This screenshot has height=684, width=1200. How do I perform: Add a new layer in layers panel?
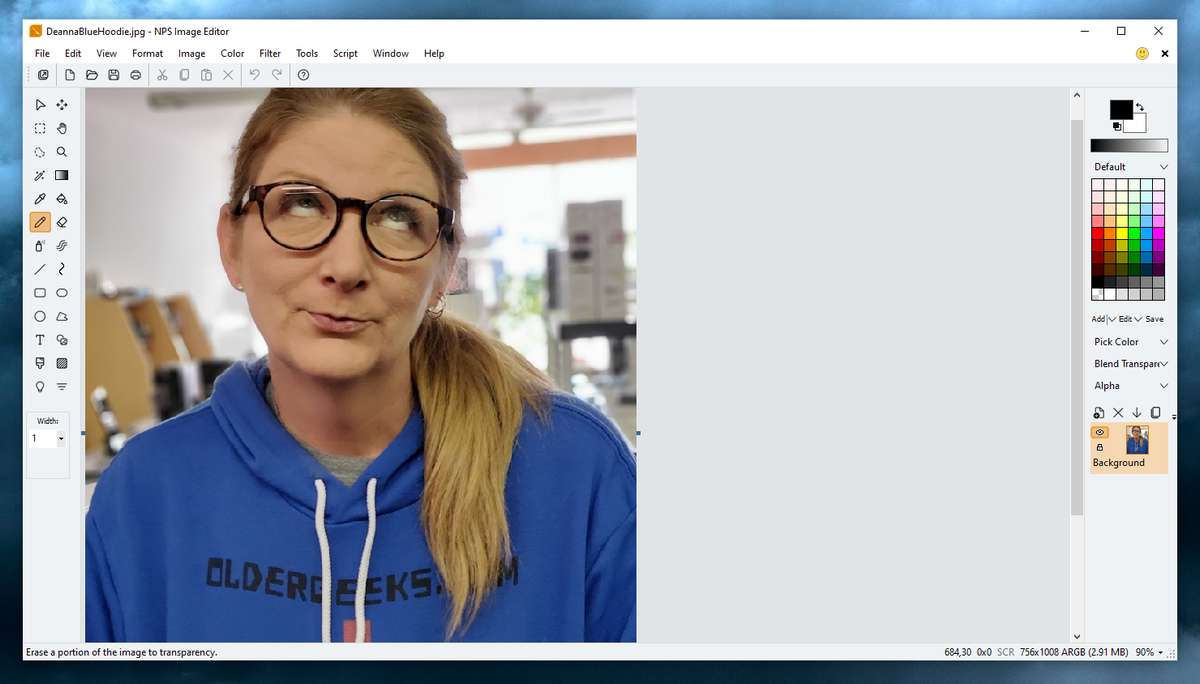[x=1099, y=413]
